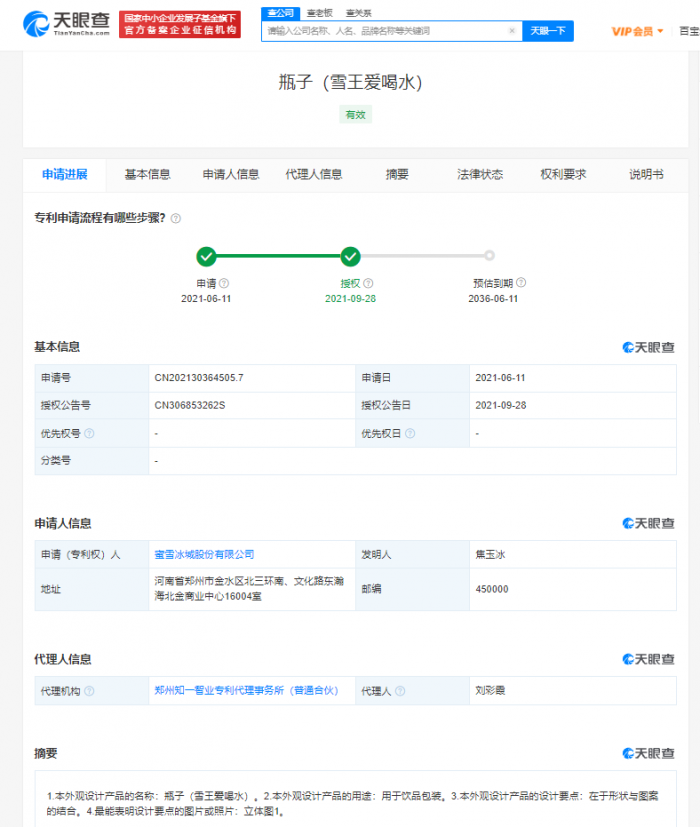Select the 摘要 abstract paragraph text
This screenshot has height=827, width=700.
coord(352,803)
